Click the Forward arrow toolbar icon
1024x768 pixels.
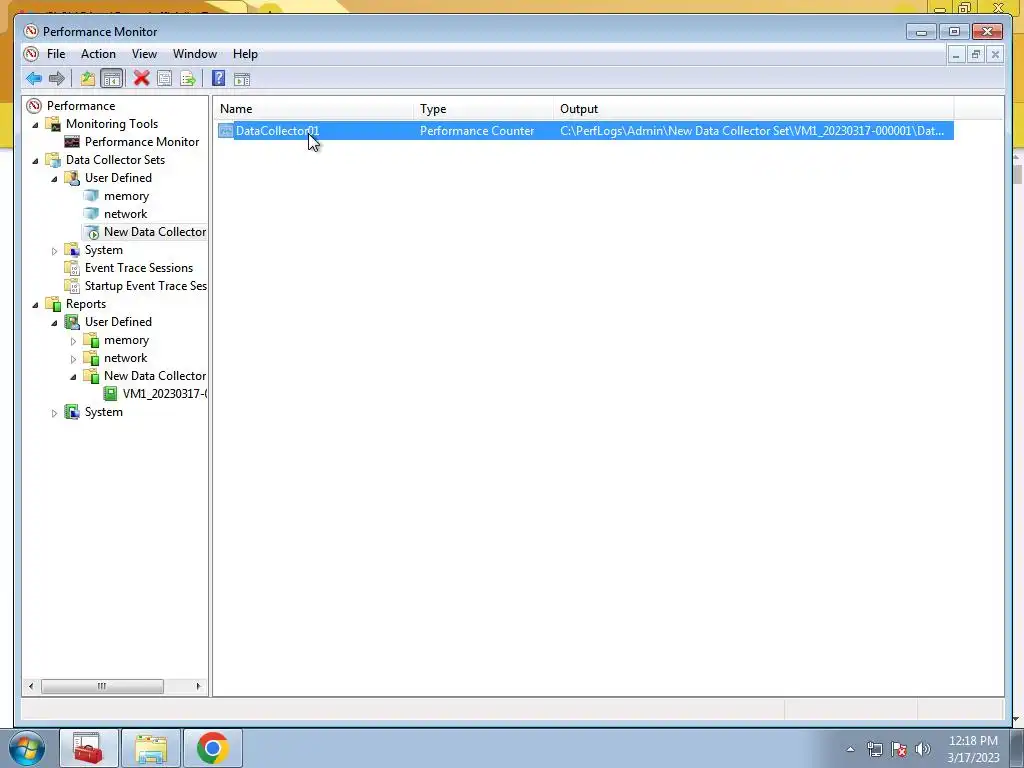tap(57, 79)
